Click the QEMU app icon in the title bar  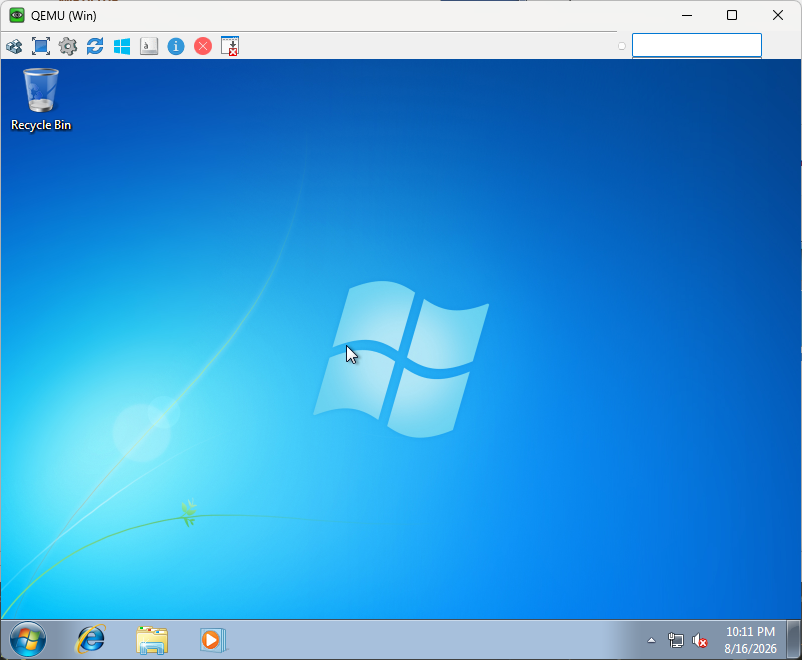tap(17, 15)
